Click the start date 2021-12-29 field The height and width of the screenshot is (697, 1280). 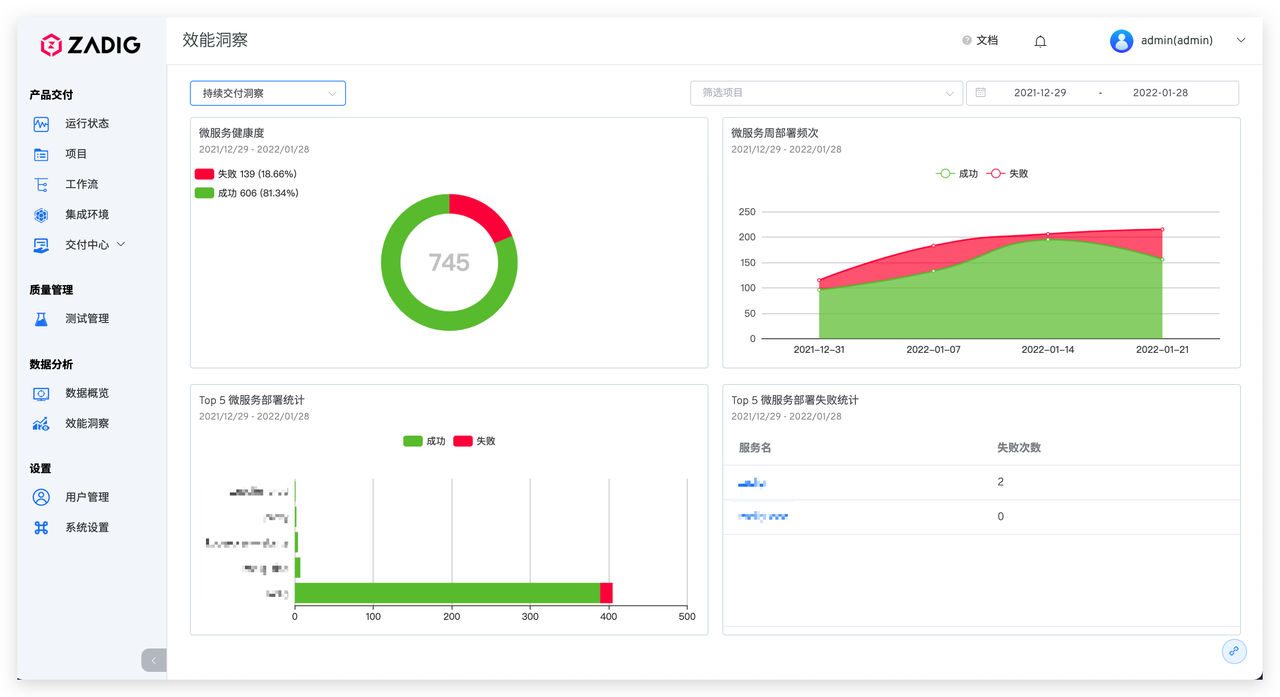[1040, 93]
